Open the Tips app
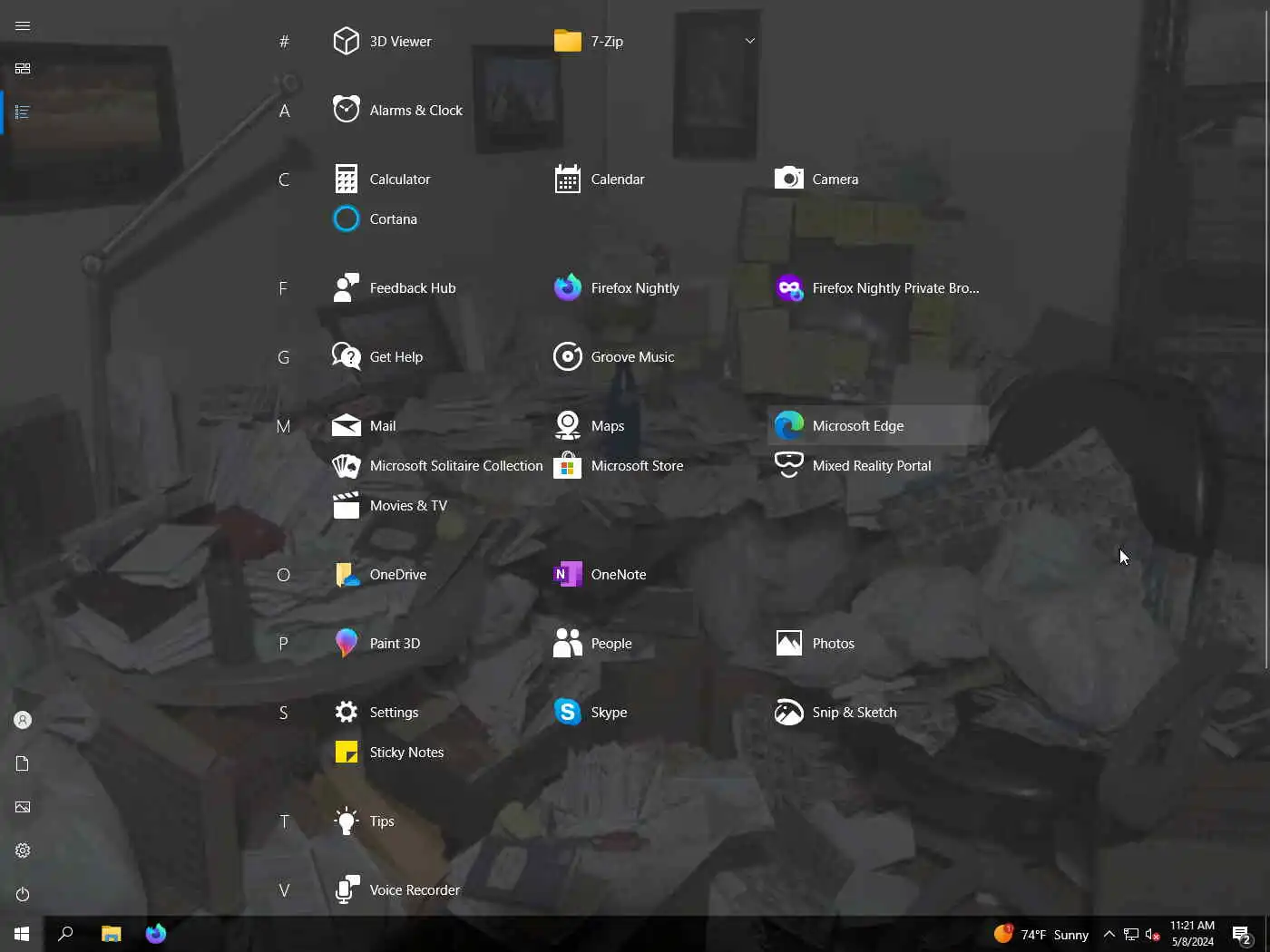This screenshot has width=1270, height=952. click(x=435, y=821)
